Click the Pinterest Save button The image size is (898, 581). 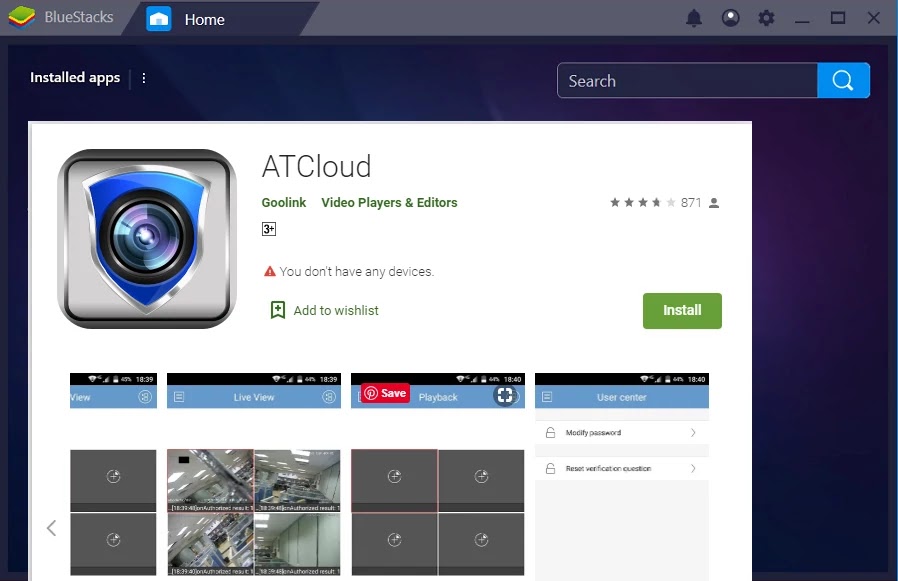385,393
